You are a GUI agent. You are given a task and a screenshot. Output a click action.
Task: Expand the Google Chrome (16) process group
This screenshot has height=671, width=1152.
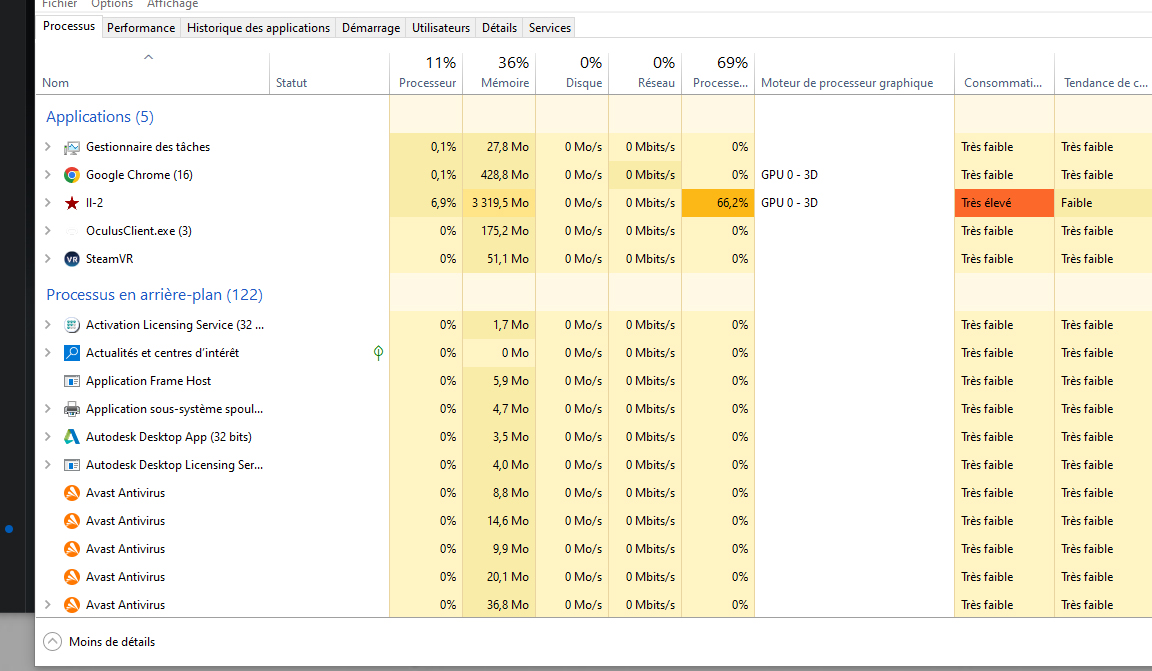coord(48,175)
